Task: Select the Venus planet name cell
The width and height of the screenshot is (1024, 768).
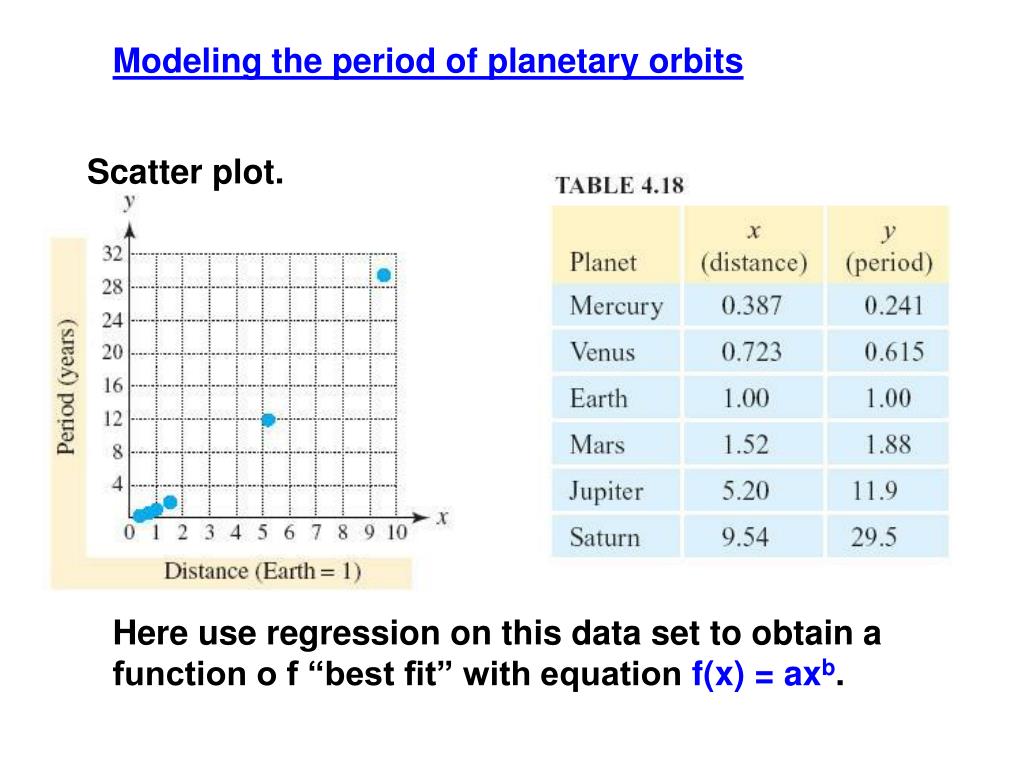Action: click(602, 352)
